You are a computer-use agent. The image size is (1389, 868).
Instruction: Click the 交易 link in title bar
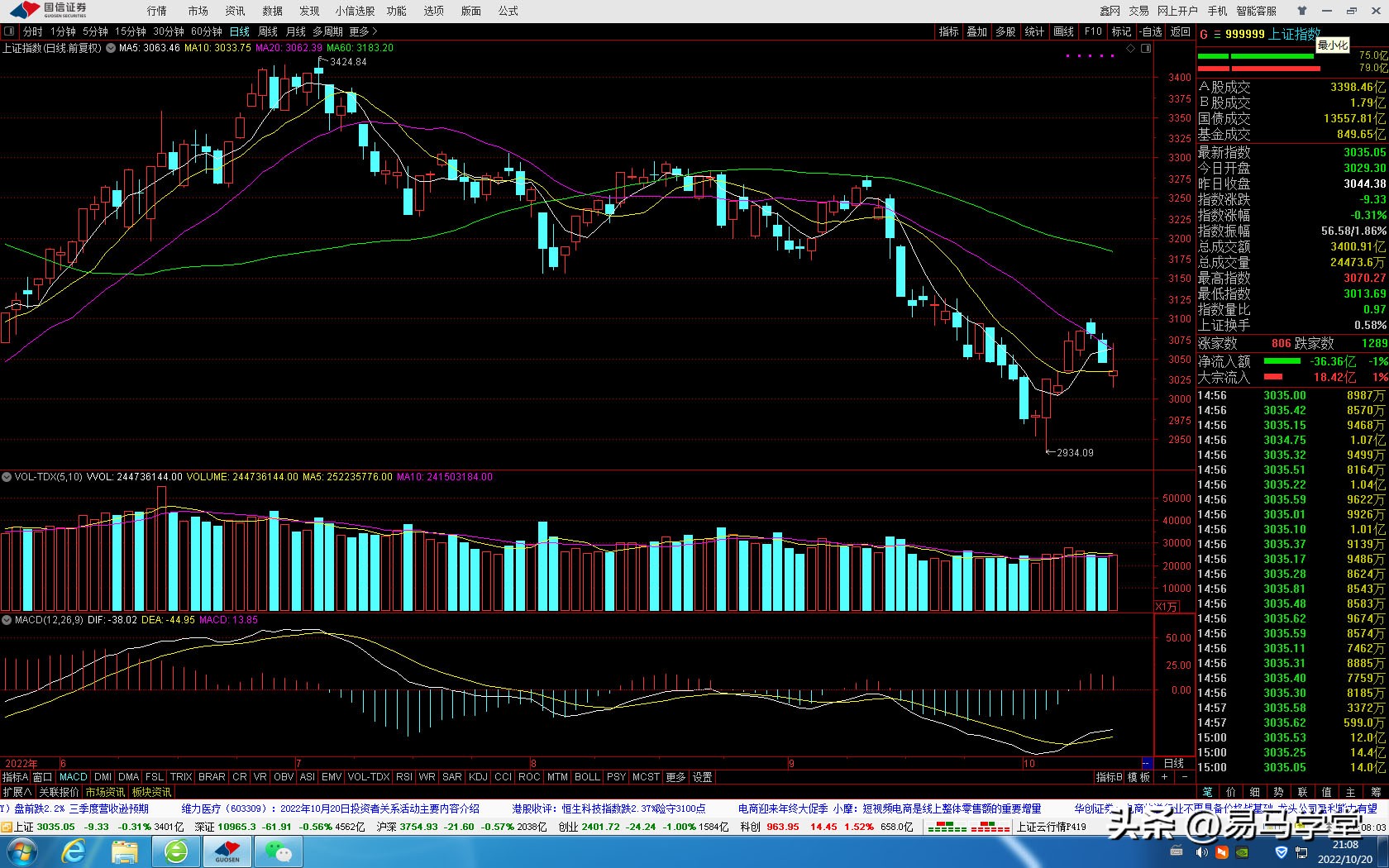(x=1139, y=11)
